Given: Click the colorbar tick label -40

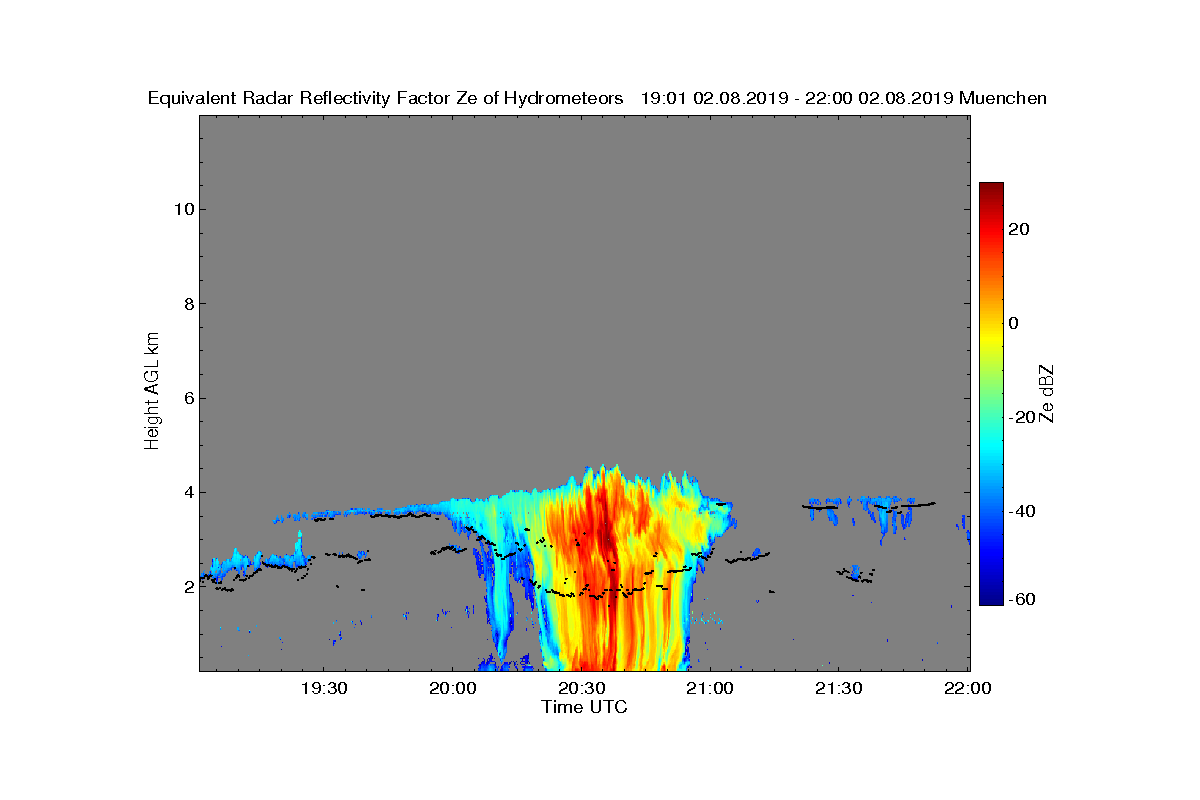Looking at the screenshot, I should click(1022, 511).
